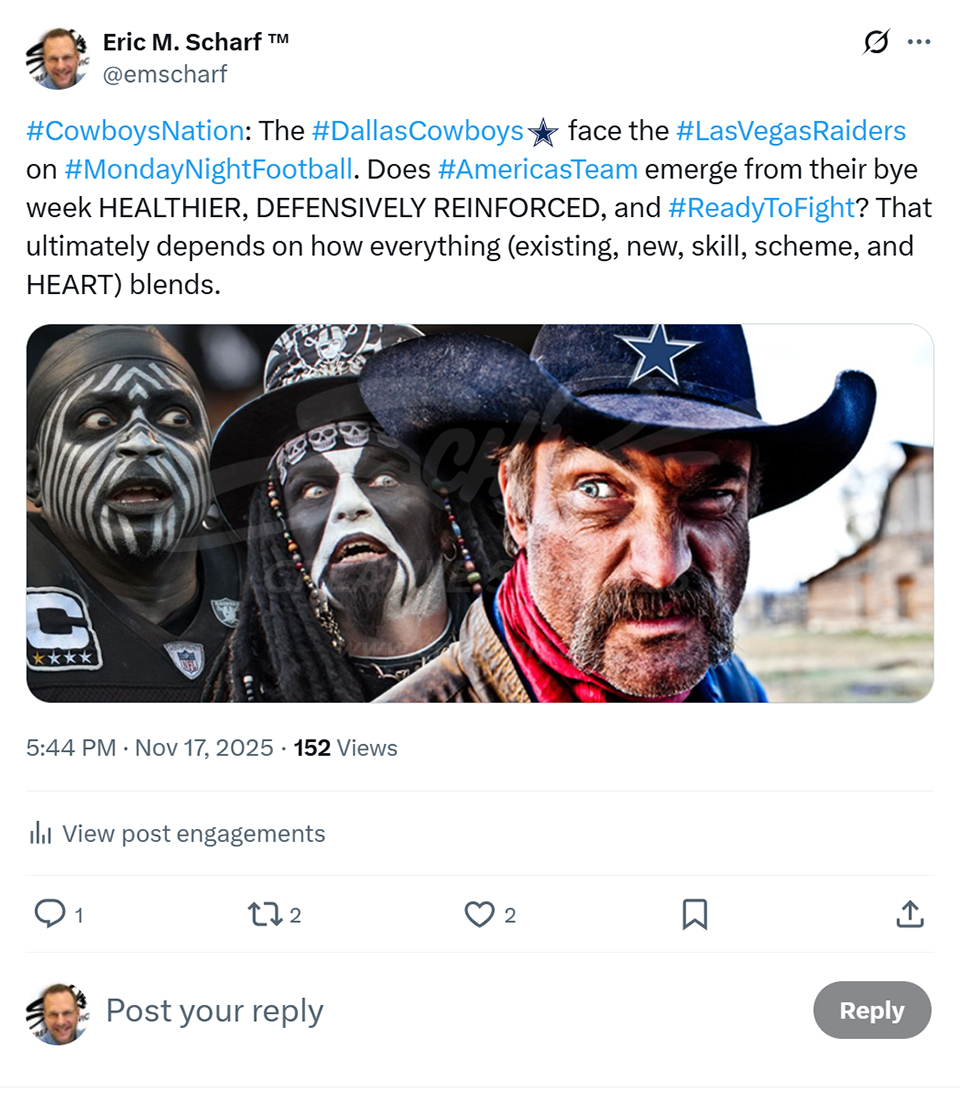Screen dimensions: 960x1100
Task: Click the reply speech bubble icon
Action: (50, 913)
